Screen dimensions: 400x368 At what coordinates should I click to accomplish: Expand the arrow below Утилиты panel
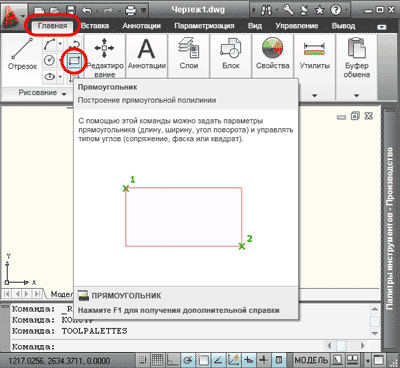pos(315,96)
